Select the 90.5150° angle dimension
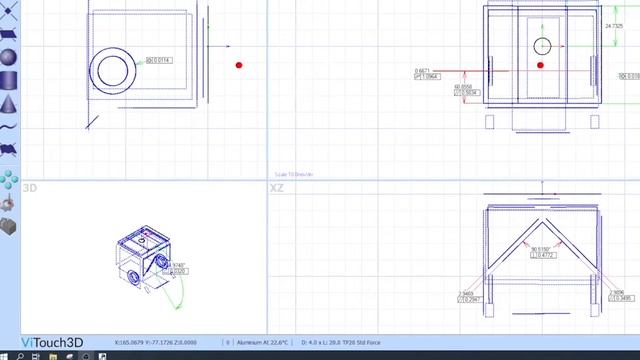 [540, 249]
